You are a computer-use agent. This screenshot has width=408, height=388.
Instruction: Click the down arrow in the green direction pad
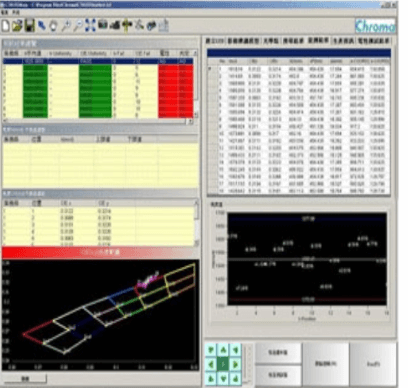[223, 378]
